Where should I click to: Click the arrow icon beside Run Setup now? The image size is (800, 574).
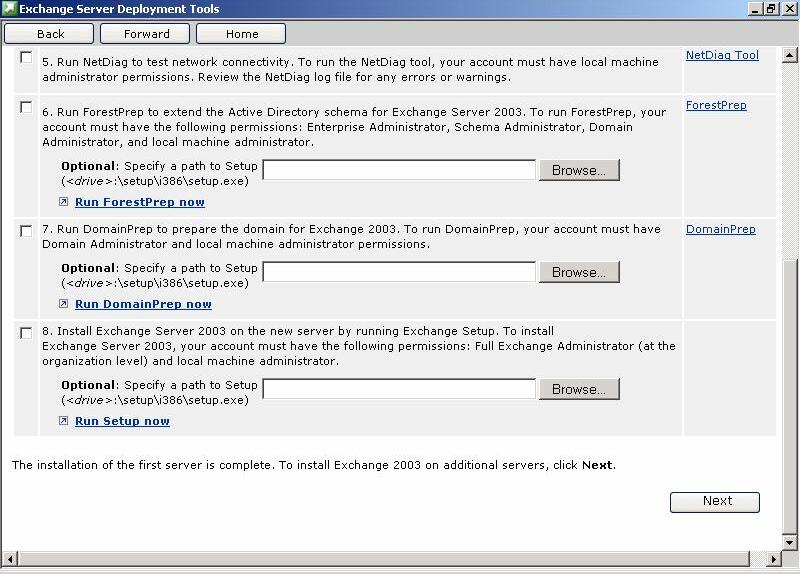click(63, 420)
